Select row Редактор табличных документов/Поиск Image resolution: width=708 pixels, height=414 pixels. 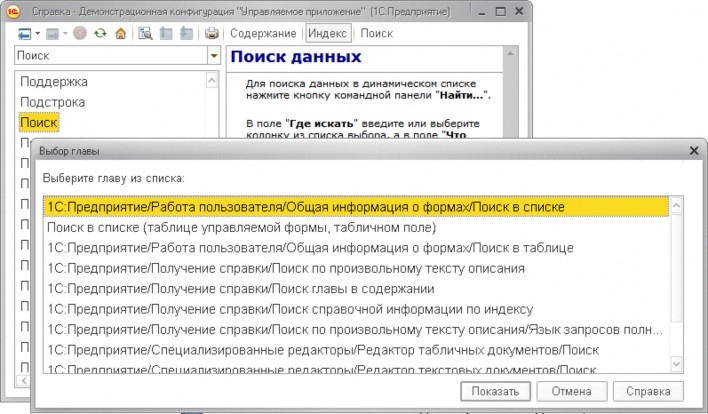[x=356, y=350]
